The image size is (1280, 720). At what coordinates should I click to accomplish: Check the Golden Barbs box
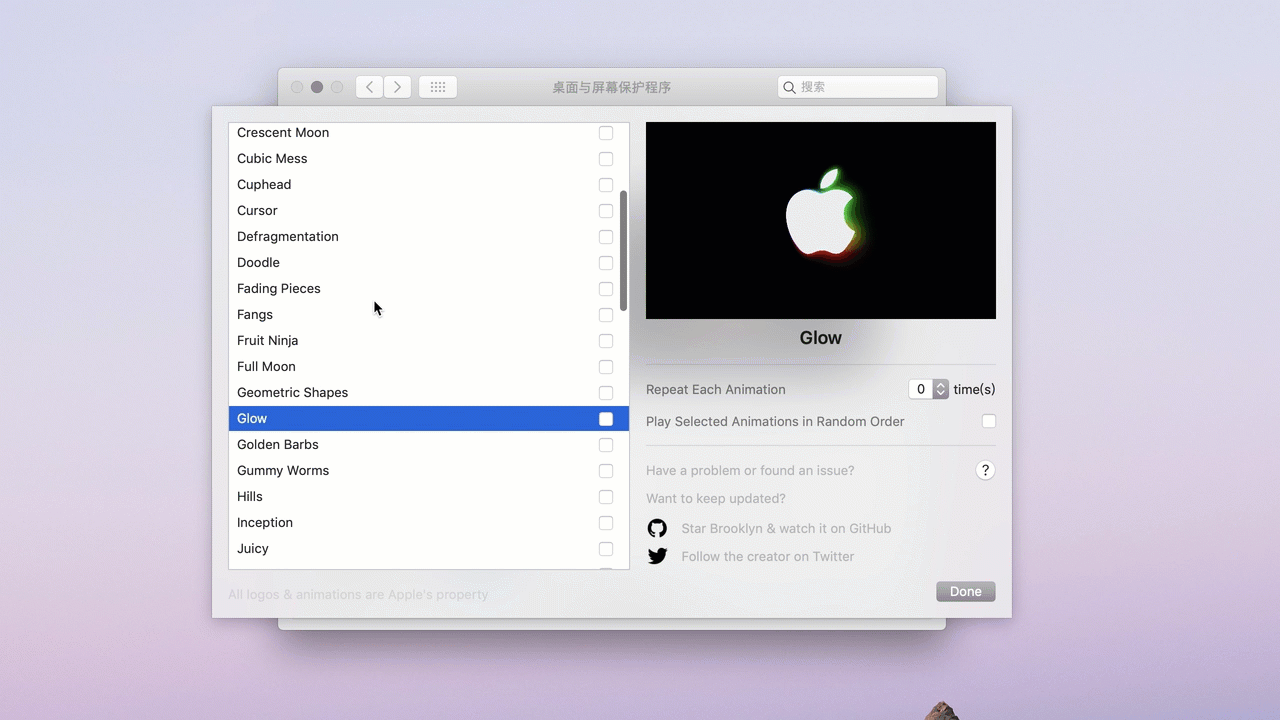coord(606,445)
